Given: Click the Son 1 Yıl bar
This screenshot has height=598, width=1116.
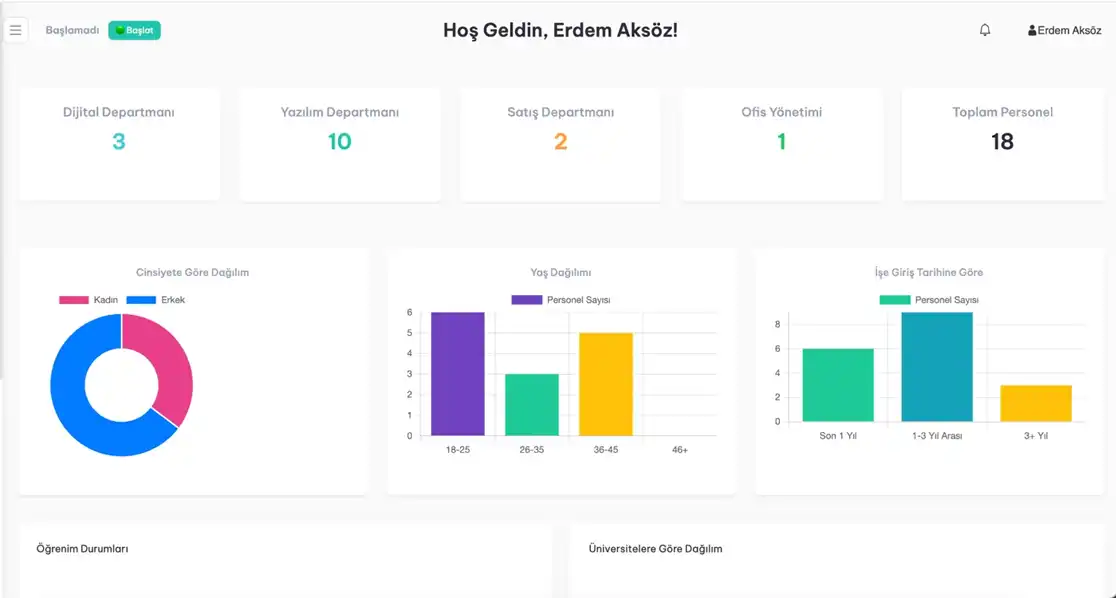Looking at the screenshot, I should [838, 385].
